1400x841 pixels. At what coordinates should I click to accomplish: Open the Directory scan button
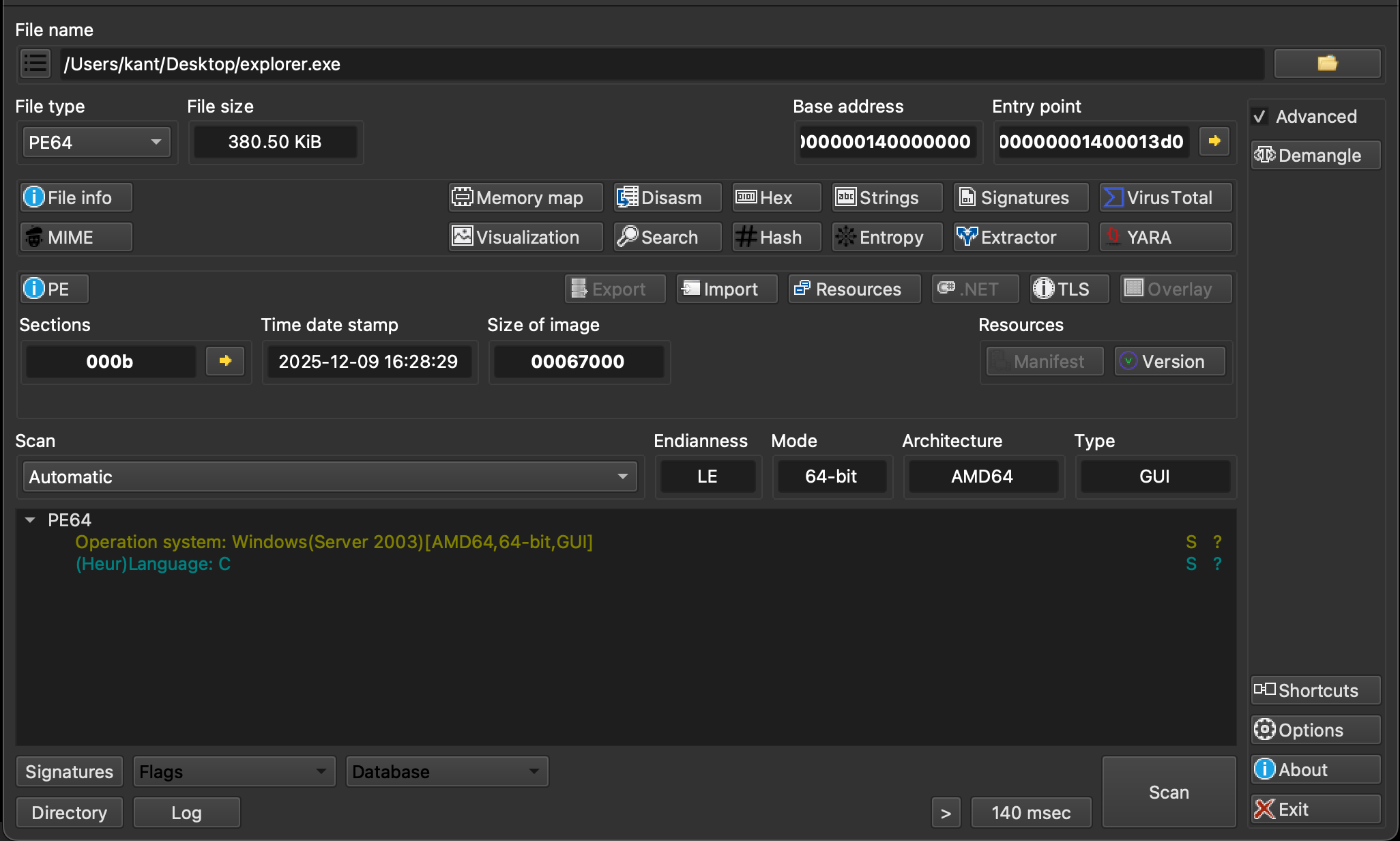(x=69, y=812)
